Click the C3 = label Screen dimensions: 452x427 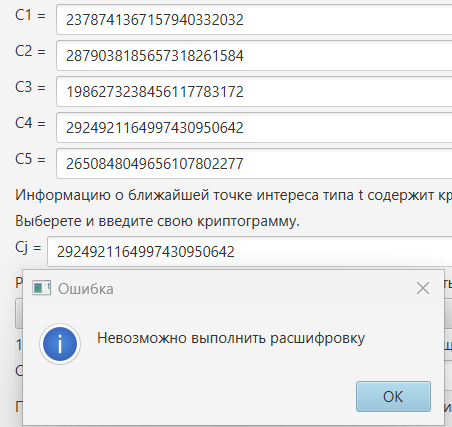coord(30,87)
